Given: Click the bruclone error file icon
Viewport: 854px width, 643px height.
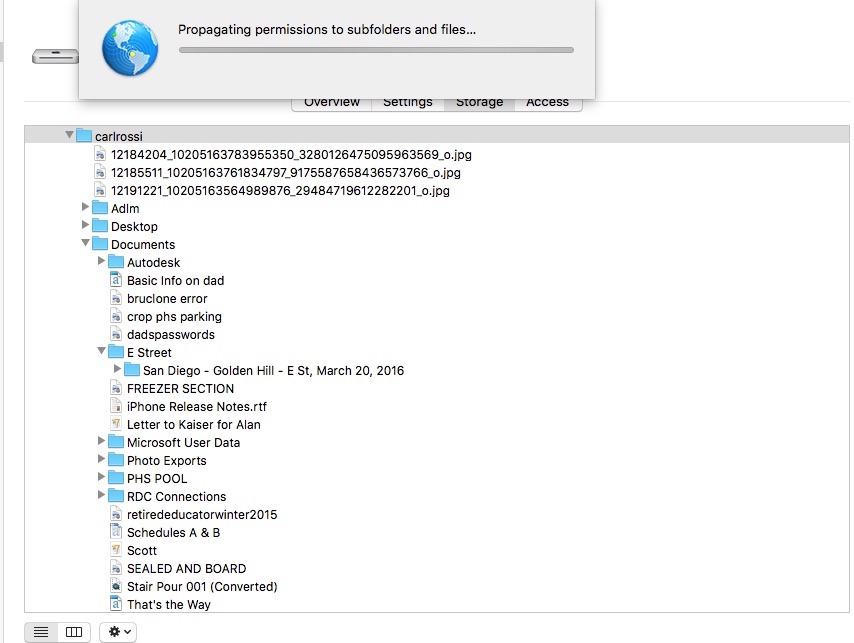Looking at the screenshot, I should tap(115, 298).
